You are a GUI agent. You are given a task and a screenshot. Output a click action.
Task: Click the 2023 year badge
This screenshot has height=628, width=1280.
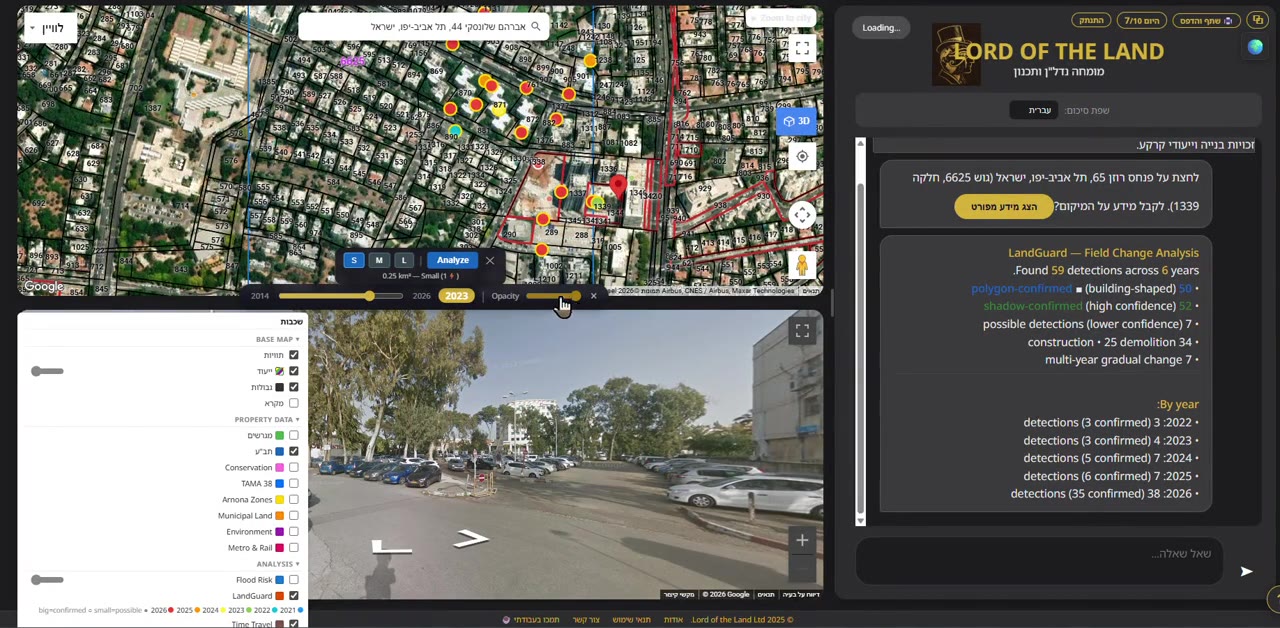tap(456, 296)
